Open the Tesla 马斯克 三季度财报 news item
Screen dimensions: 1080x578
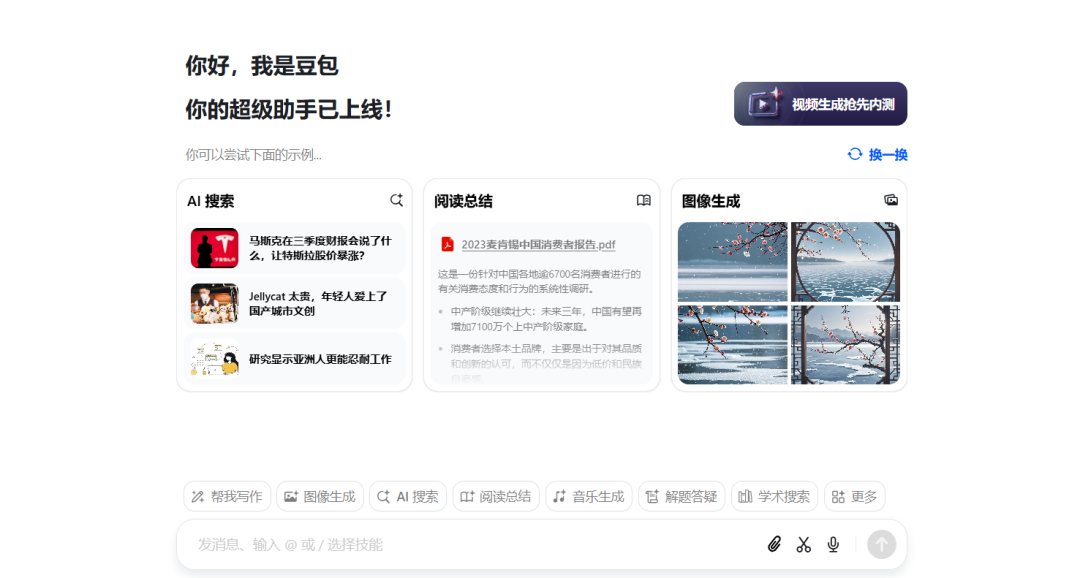[x=295, y=248]
